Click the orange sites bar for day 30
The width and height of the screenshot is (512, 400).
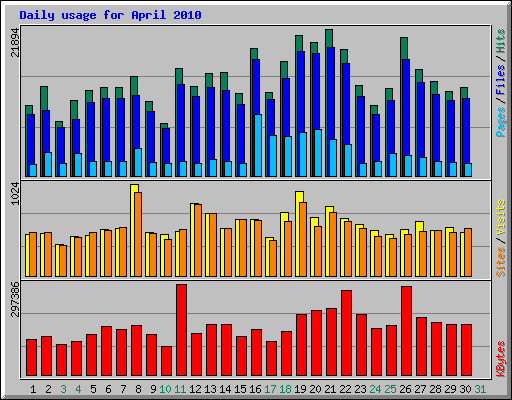(468, 252)
